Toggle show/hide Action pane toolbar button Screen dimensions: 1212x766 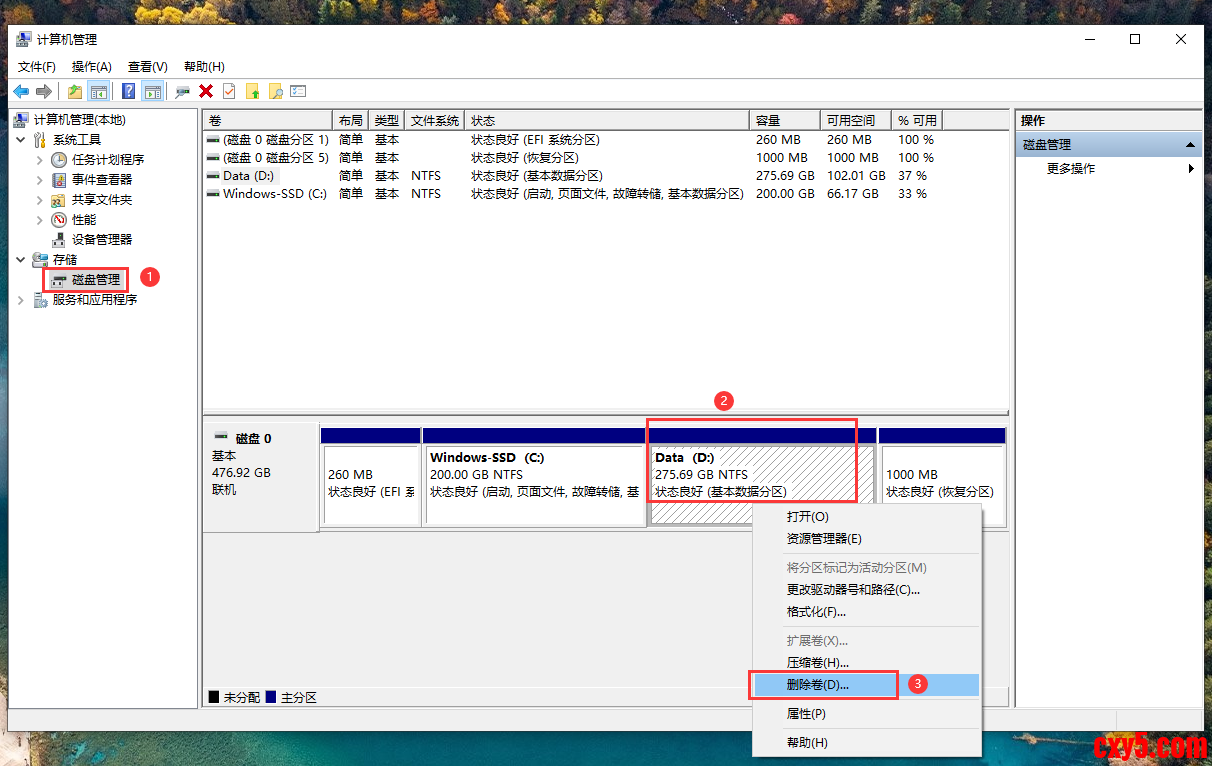pyautogui.click(x=153, y=92)
